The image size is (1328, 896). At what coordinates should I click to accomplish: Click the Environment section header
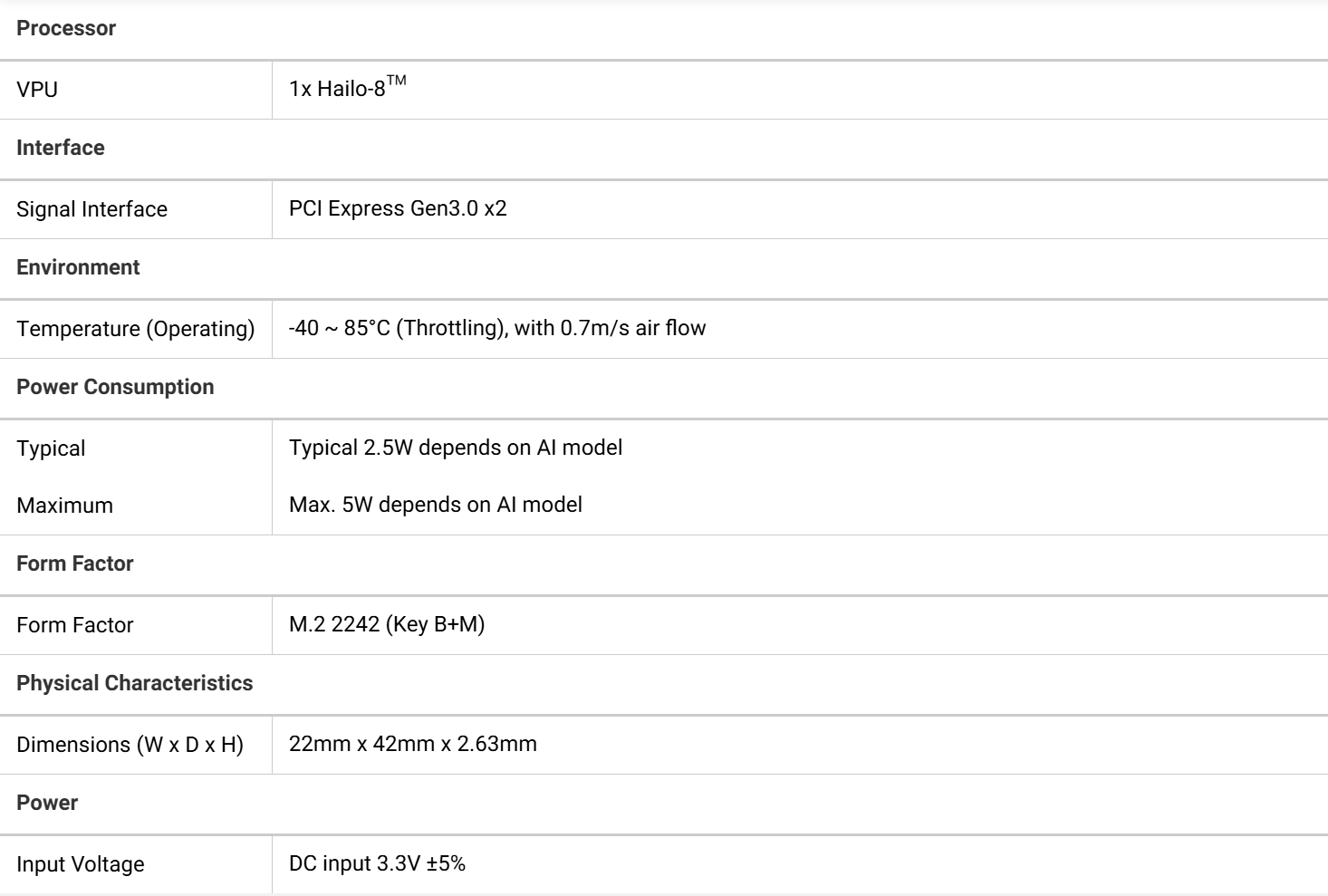78,267
